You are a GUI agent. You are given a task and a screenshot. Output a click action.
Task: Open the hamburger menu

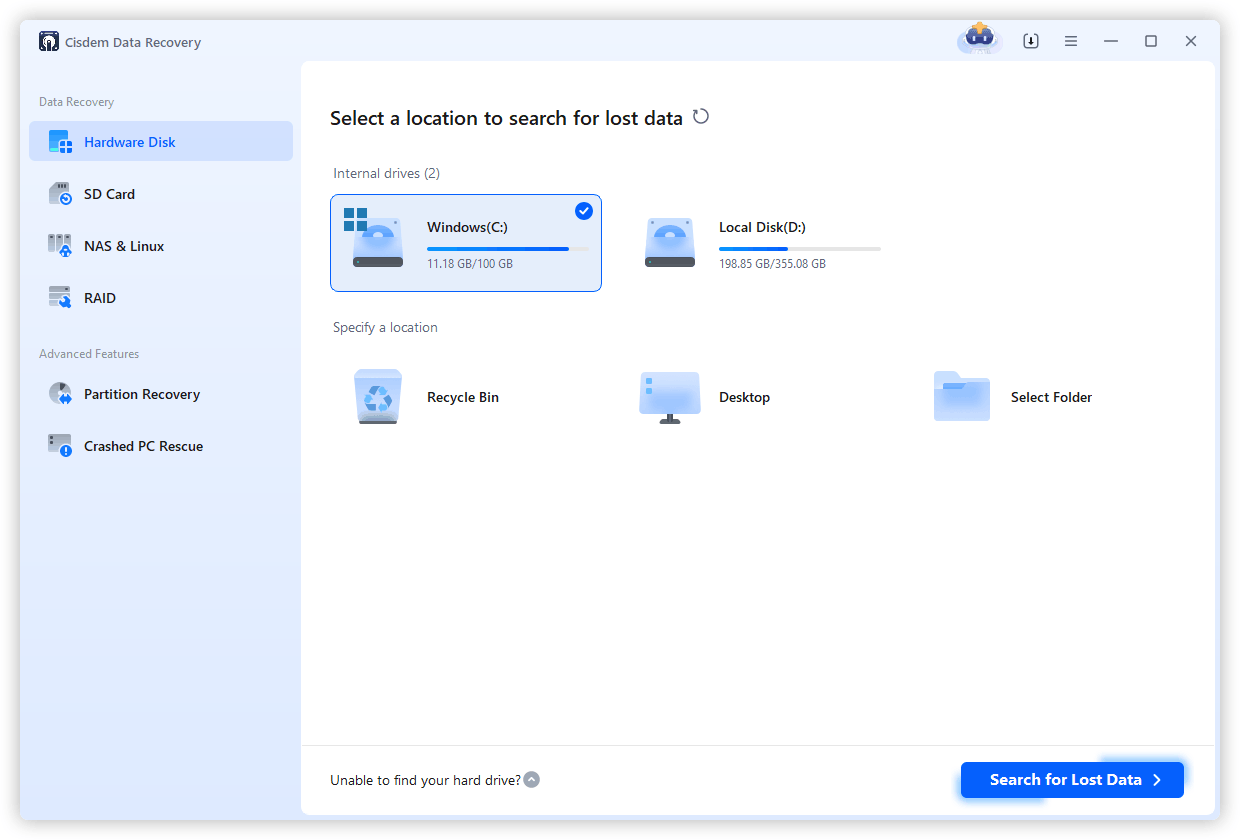1070,40
